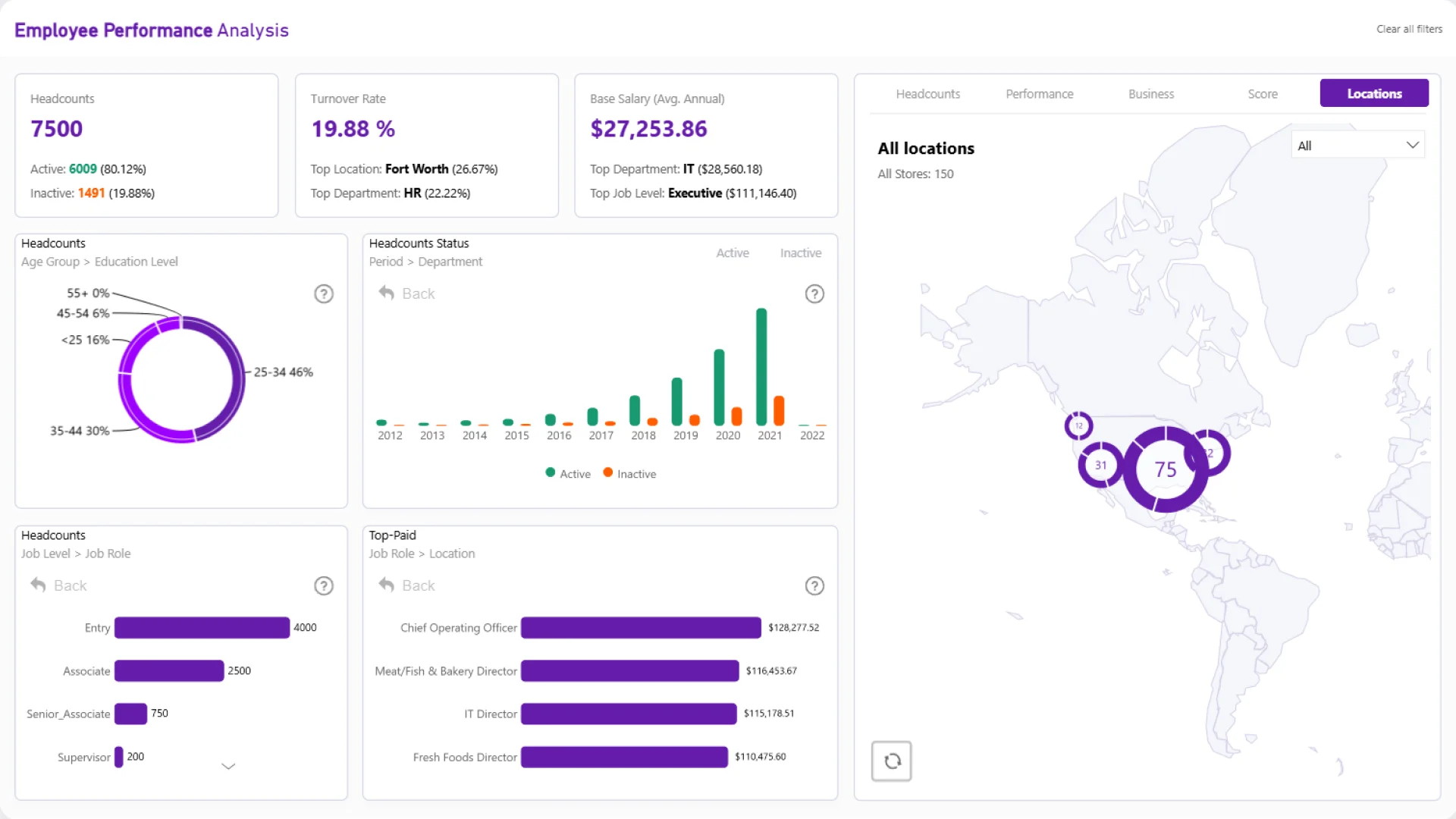
Task: Click help icon in Job Level panel
Action: tap(324, 586)
